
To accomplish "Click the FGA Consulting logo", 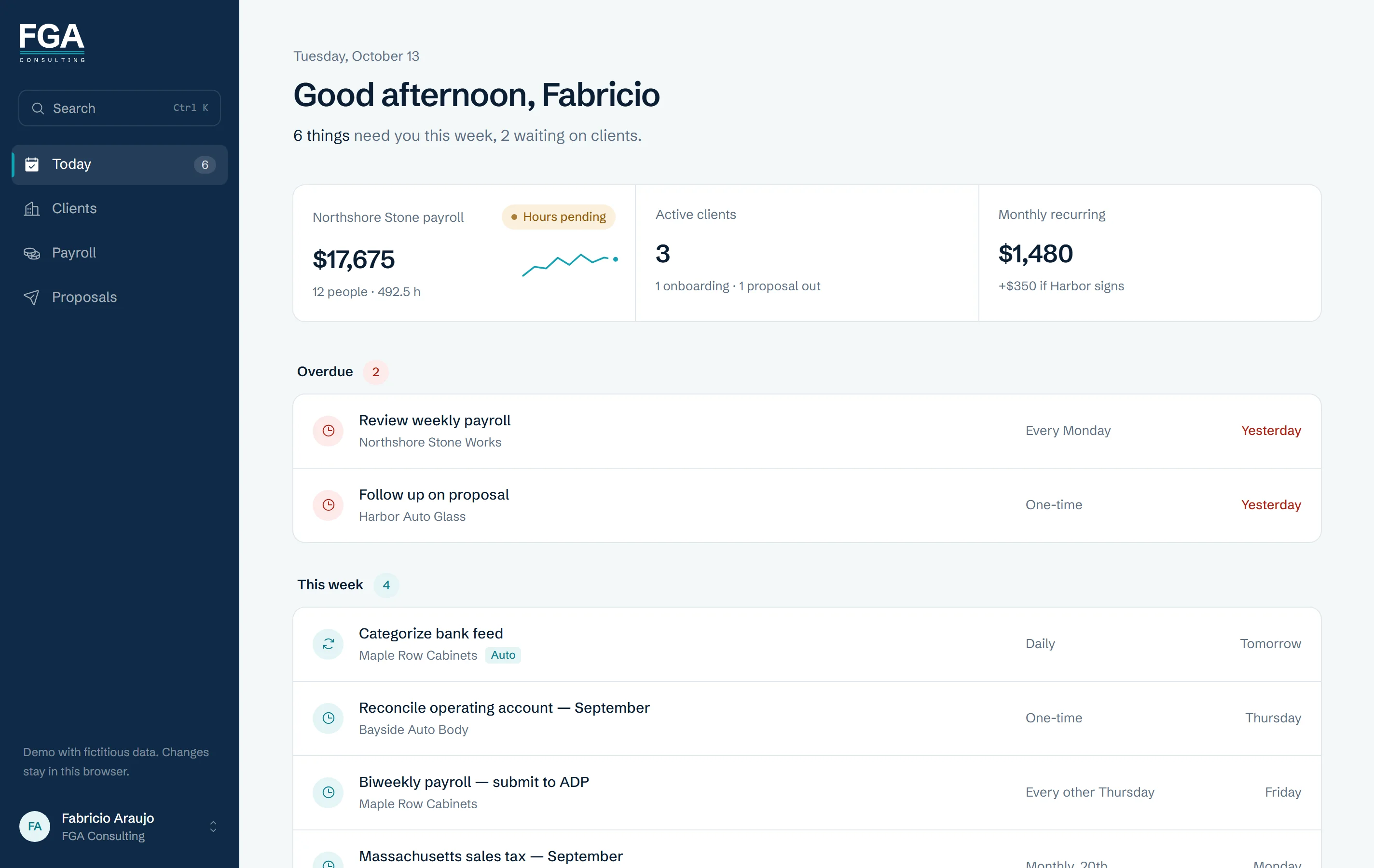I will (52, 42).
